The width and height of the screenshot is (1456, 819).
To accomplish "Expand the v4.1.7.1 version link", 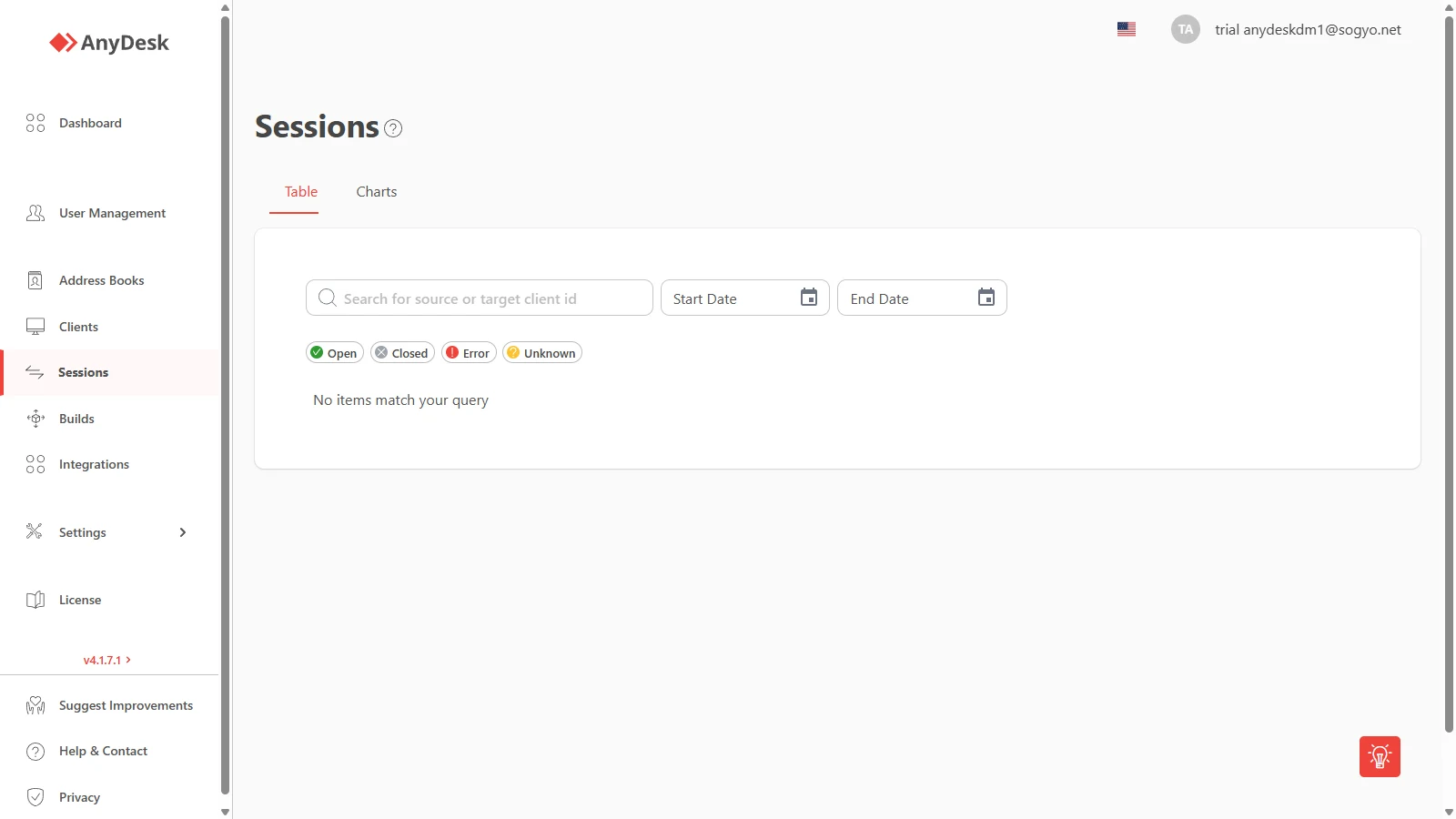I will [x=107, y=660].
